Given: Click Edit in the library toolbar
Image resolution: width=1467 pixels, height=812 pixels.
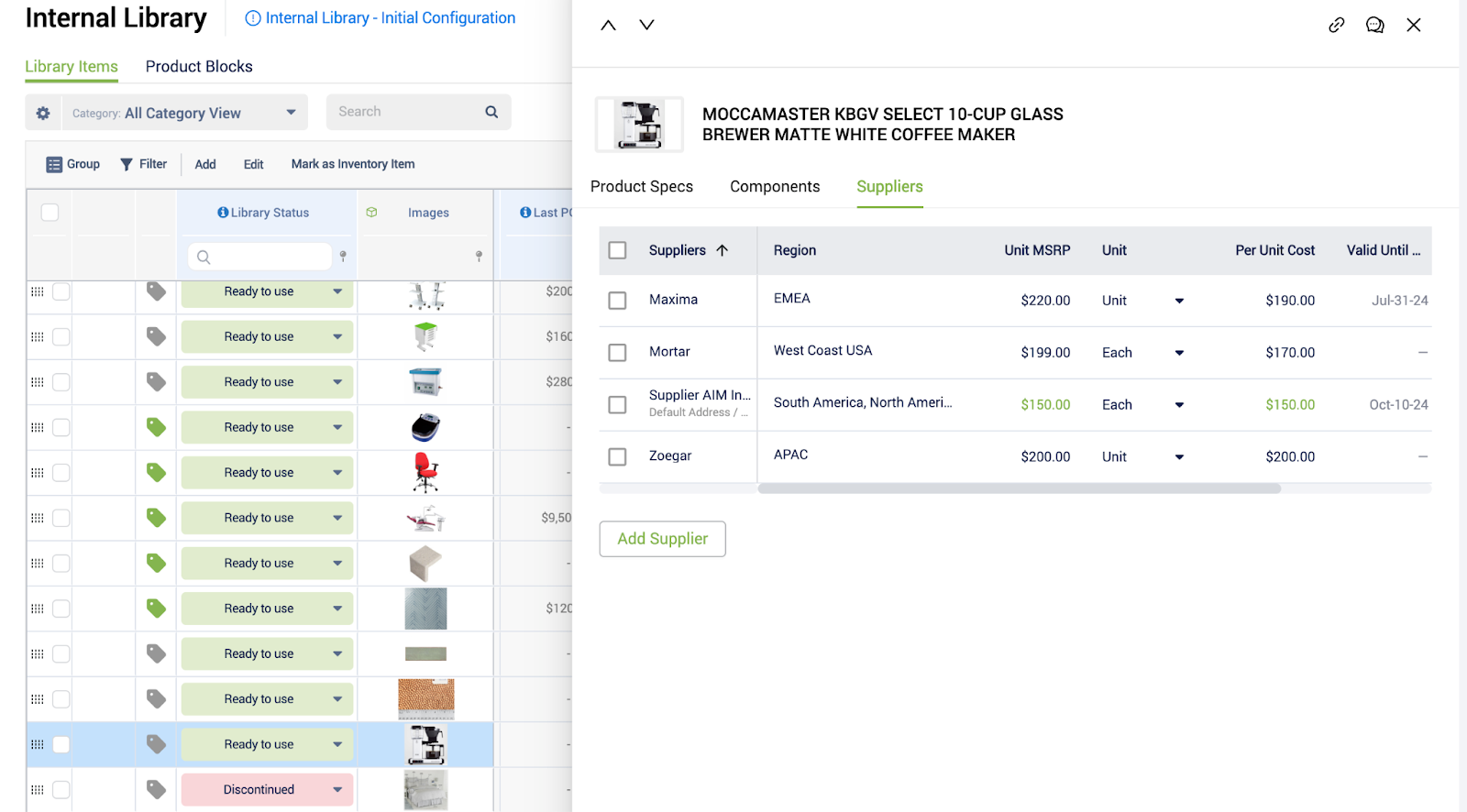Looking at the screenshot, I should 254,164.
